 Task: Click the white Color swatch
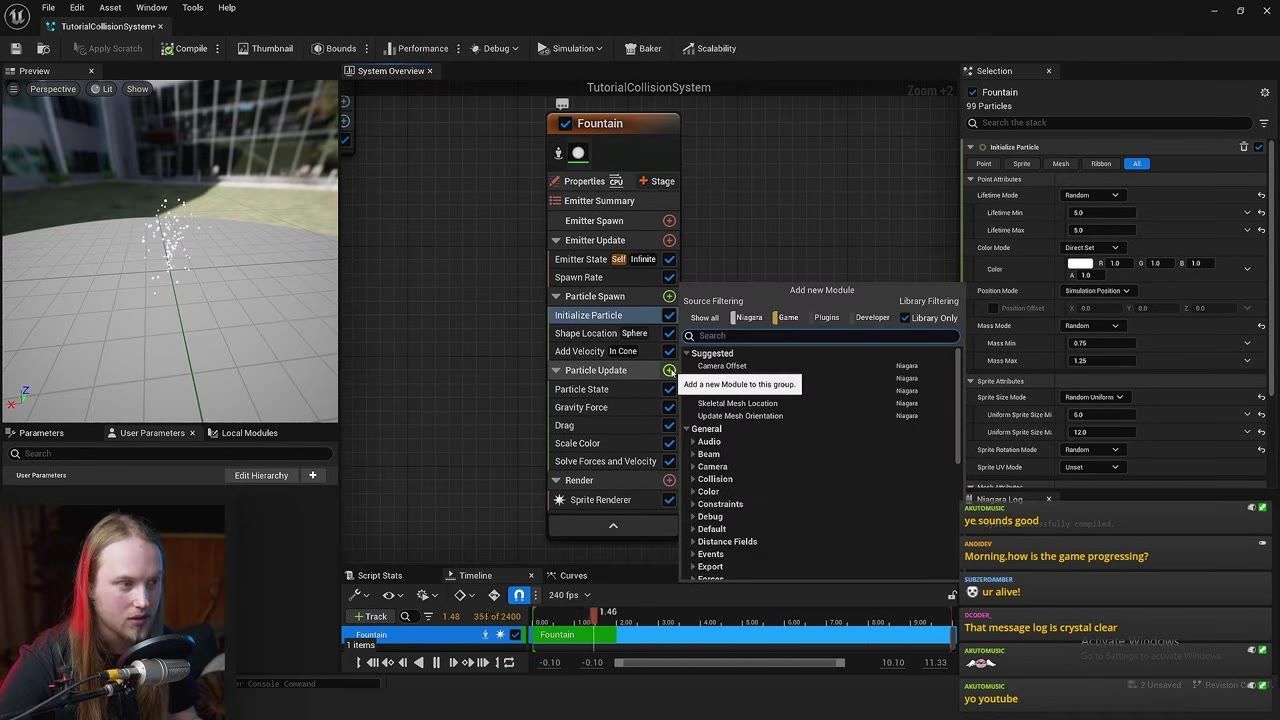[x=1080, y=263]
